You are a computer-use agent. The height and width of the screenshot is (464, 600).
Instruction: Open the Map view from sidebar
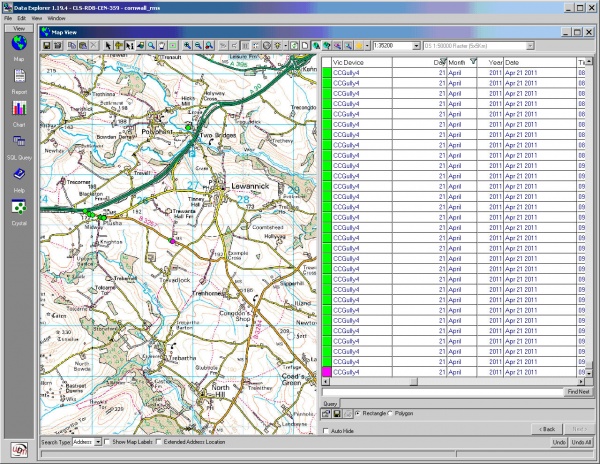pos(18,45)
